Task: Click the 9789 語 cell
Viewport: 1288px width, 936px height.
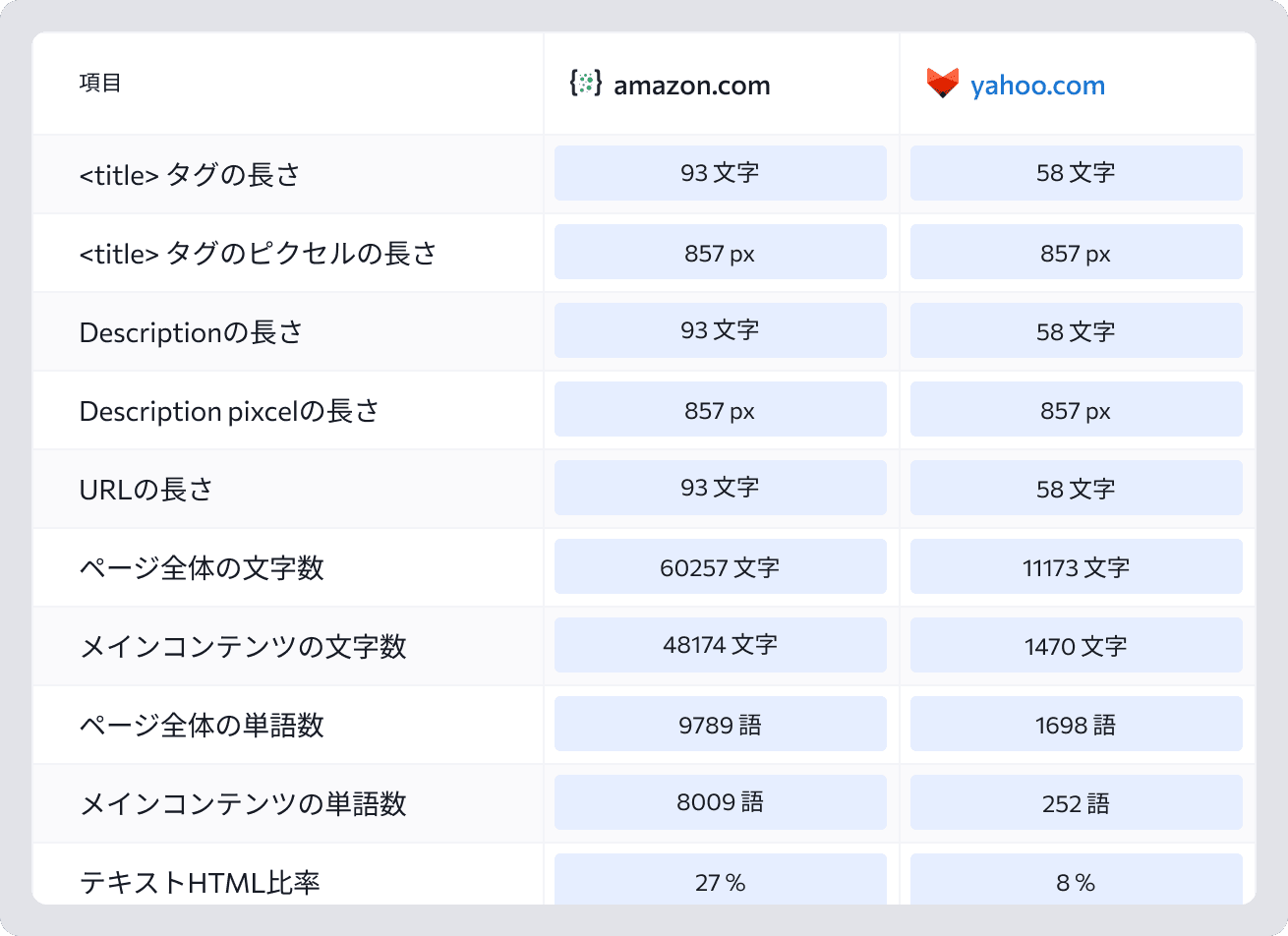Action: click(721, 724)
